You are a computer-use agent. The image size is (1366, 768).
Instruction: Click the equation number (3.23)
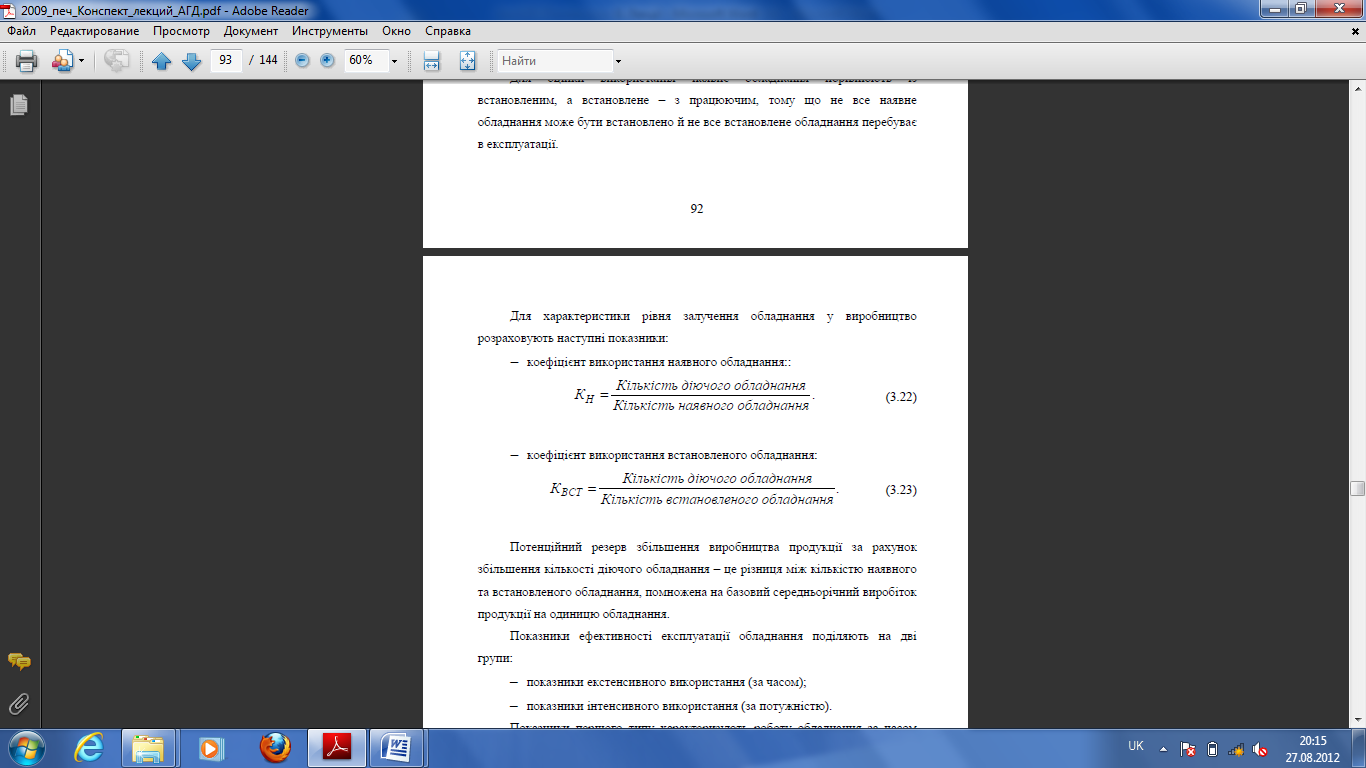pos(901,490)
